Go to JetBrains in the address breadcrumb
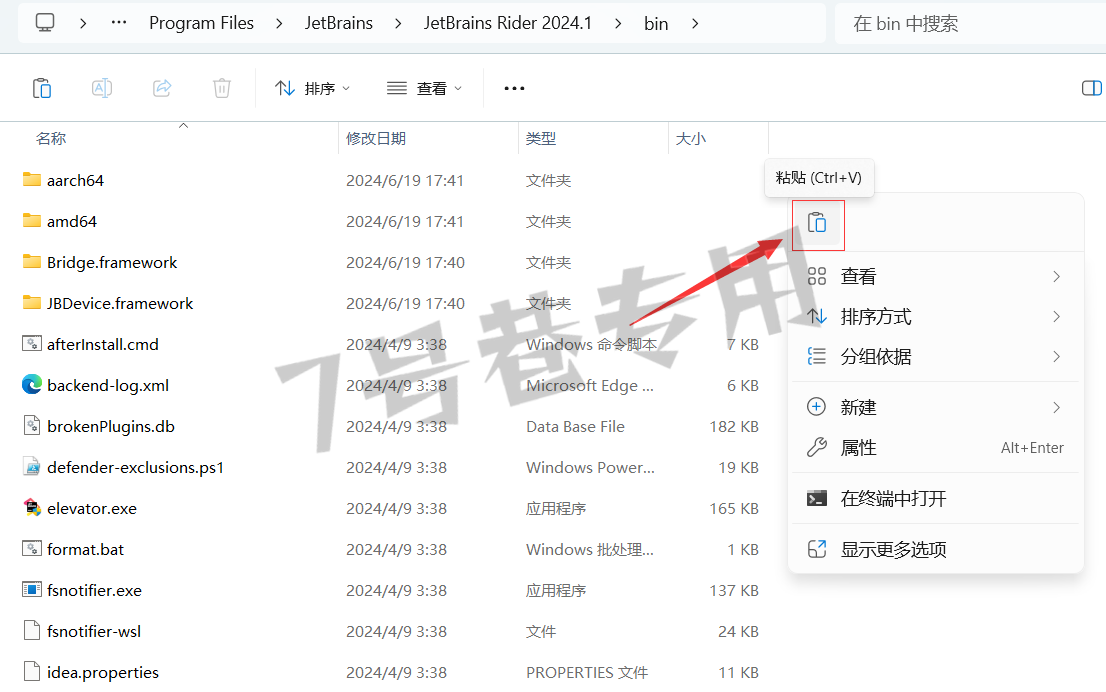The image size is (1106, 692). pyautogui.click(x=339, y=23)
